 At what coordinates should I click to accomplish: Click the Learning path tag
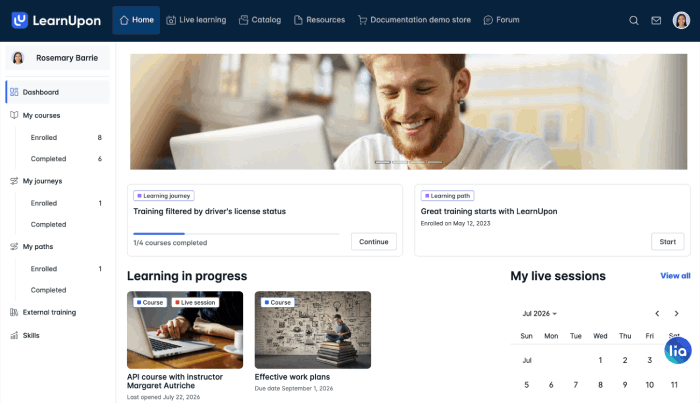click(x=447, y=195)
